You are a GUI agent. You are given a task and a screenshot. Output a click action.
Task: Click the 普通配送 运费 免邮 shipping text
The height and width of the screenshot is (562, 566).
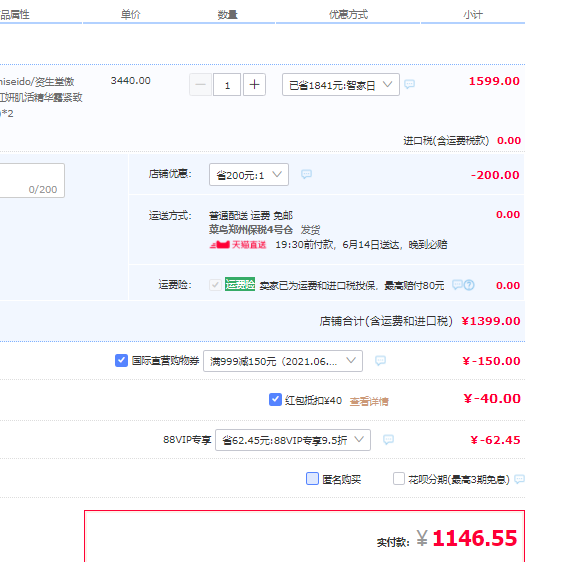coord(251,215)
